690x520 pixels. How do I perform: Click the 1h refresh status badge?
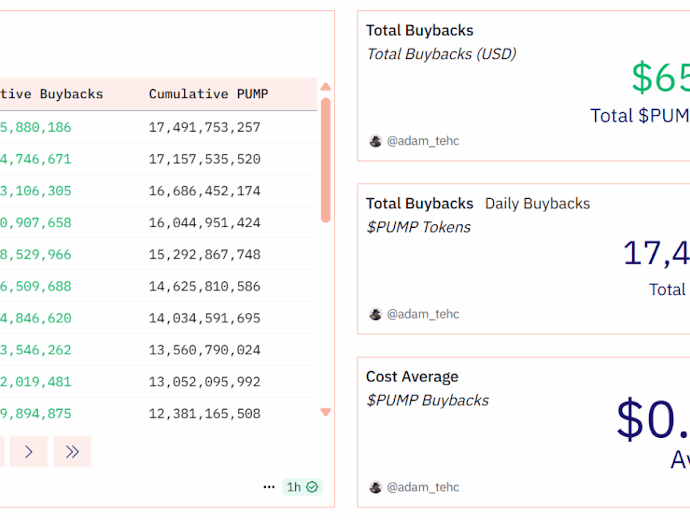(x=302, y=487)
